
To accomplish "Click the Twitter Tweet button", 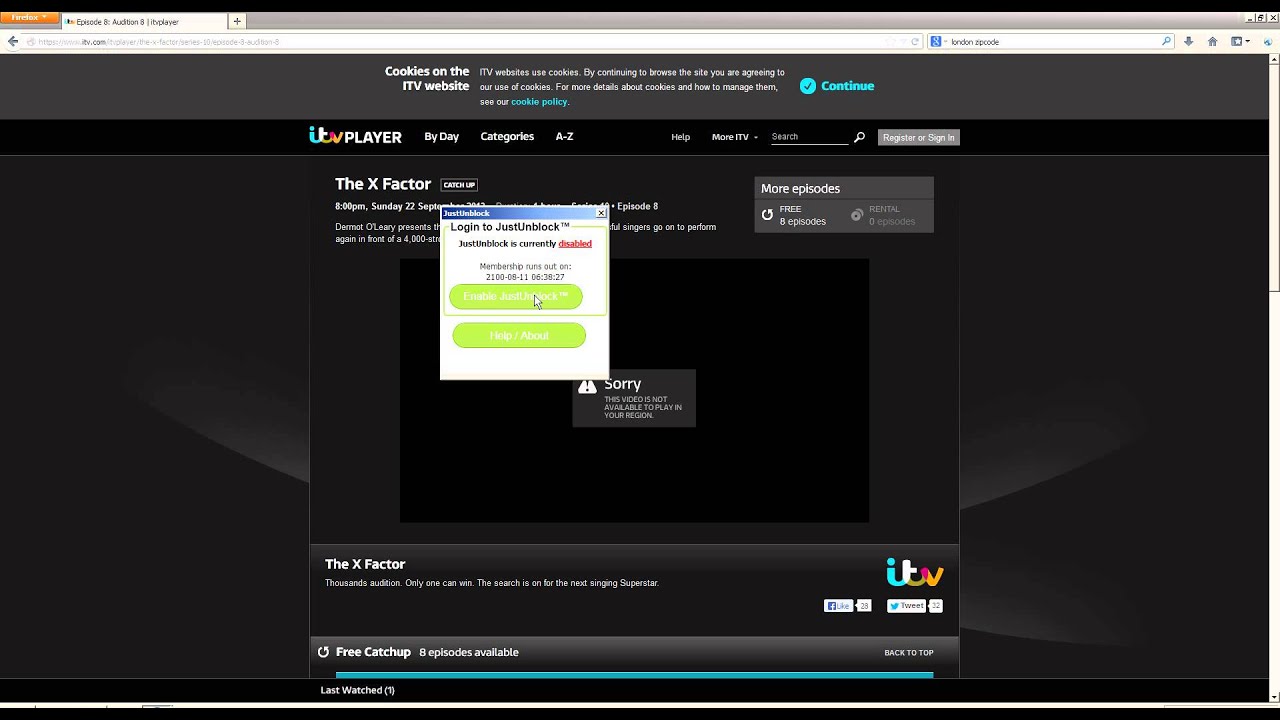I will [907, 606].
